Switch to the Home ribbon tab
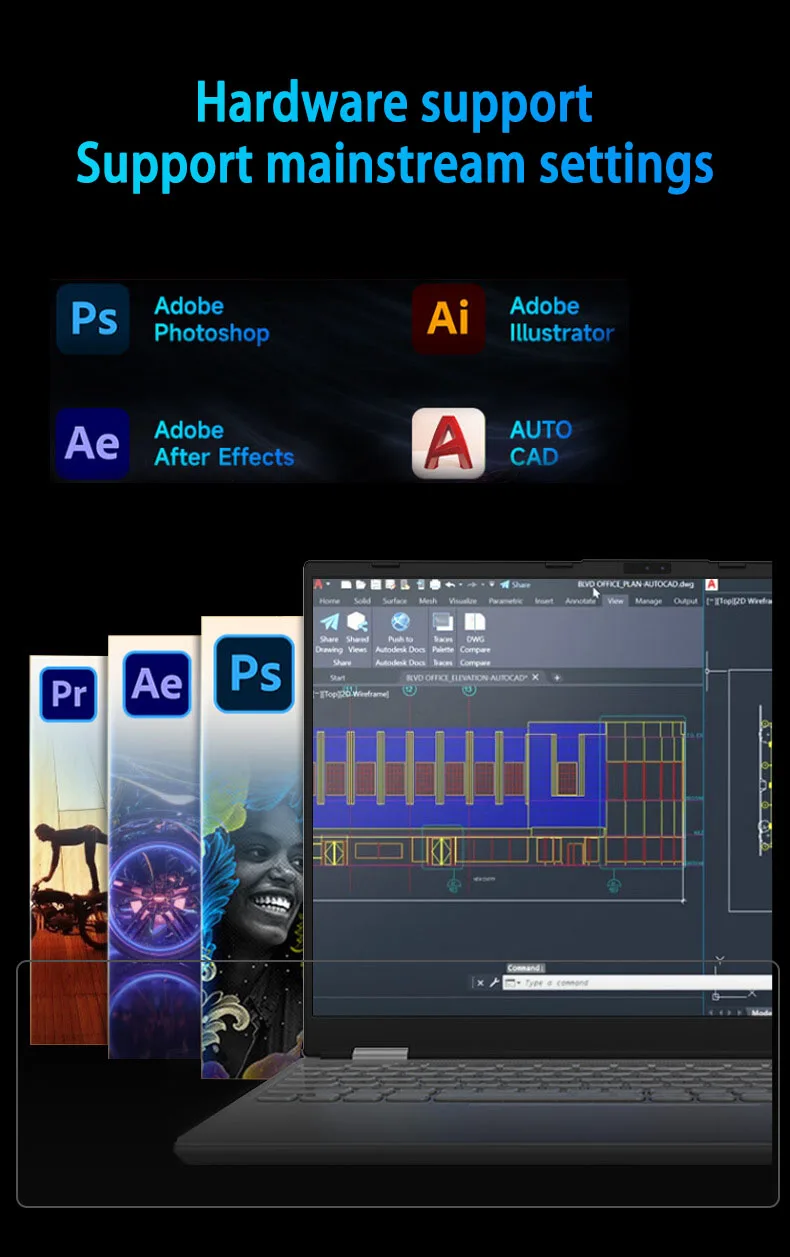Image resolution: width=790 pixels, height=1257 pixels. tap(329, 601)
